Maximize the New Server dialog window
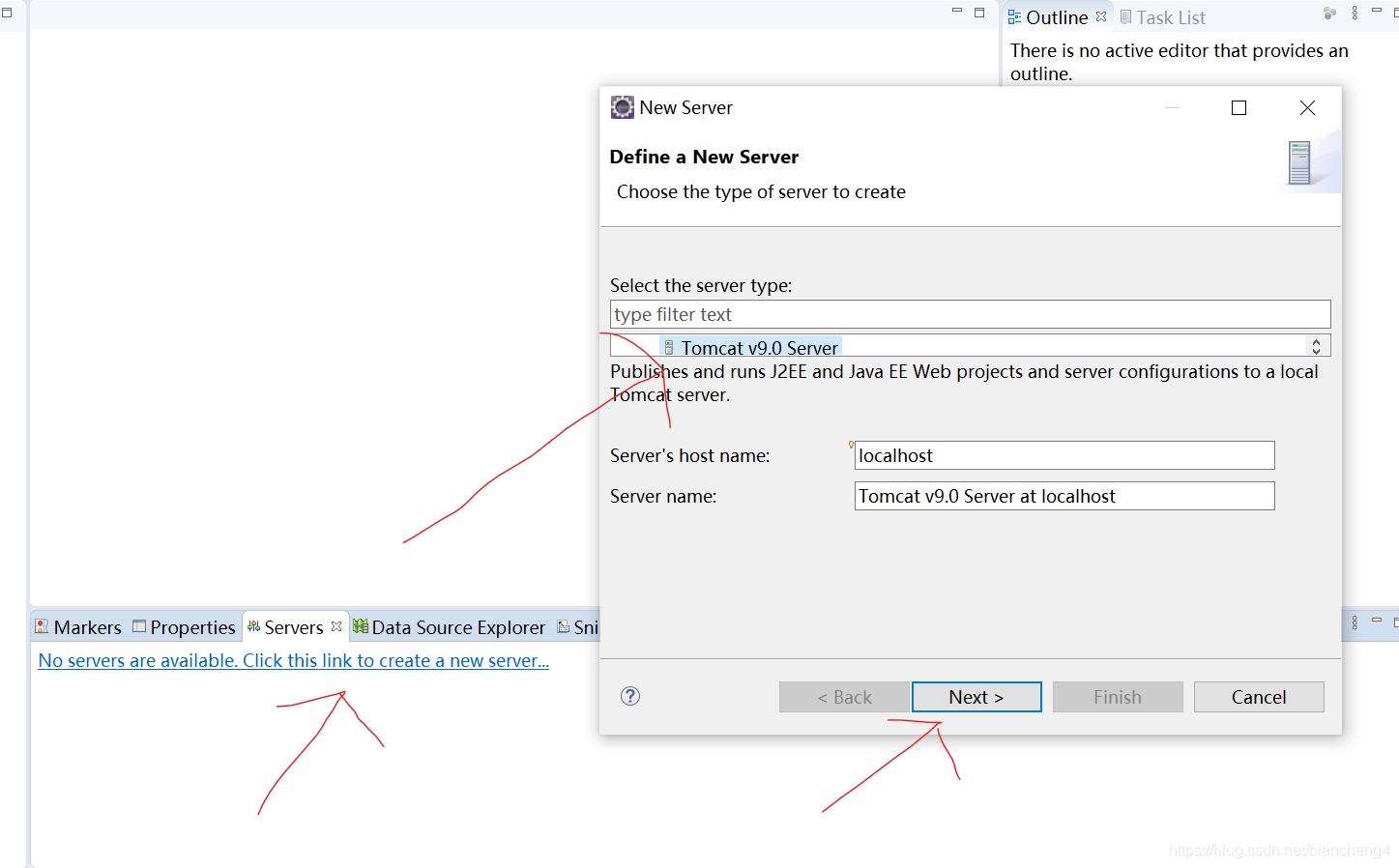 coord(1239,107)
